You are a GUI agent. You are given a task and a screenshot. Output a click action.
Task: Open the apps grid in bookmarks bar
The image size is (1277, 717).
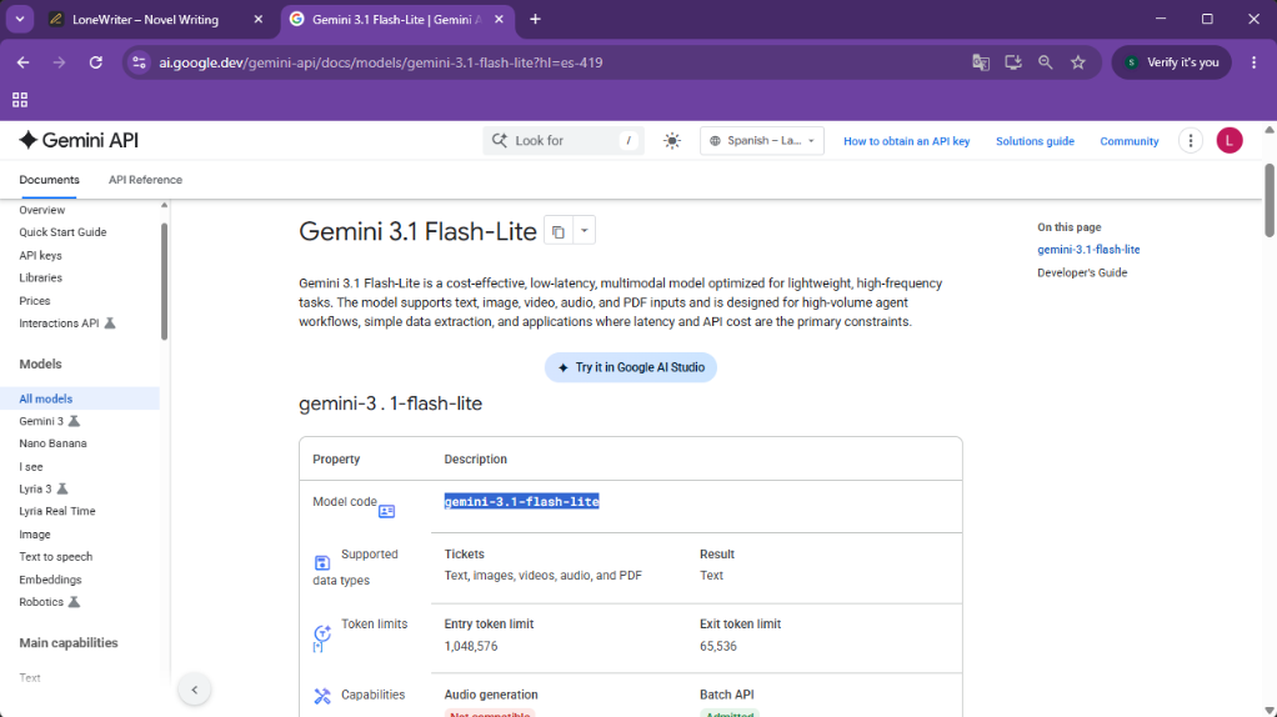tap(20, 100)
